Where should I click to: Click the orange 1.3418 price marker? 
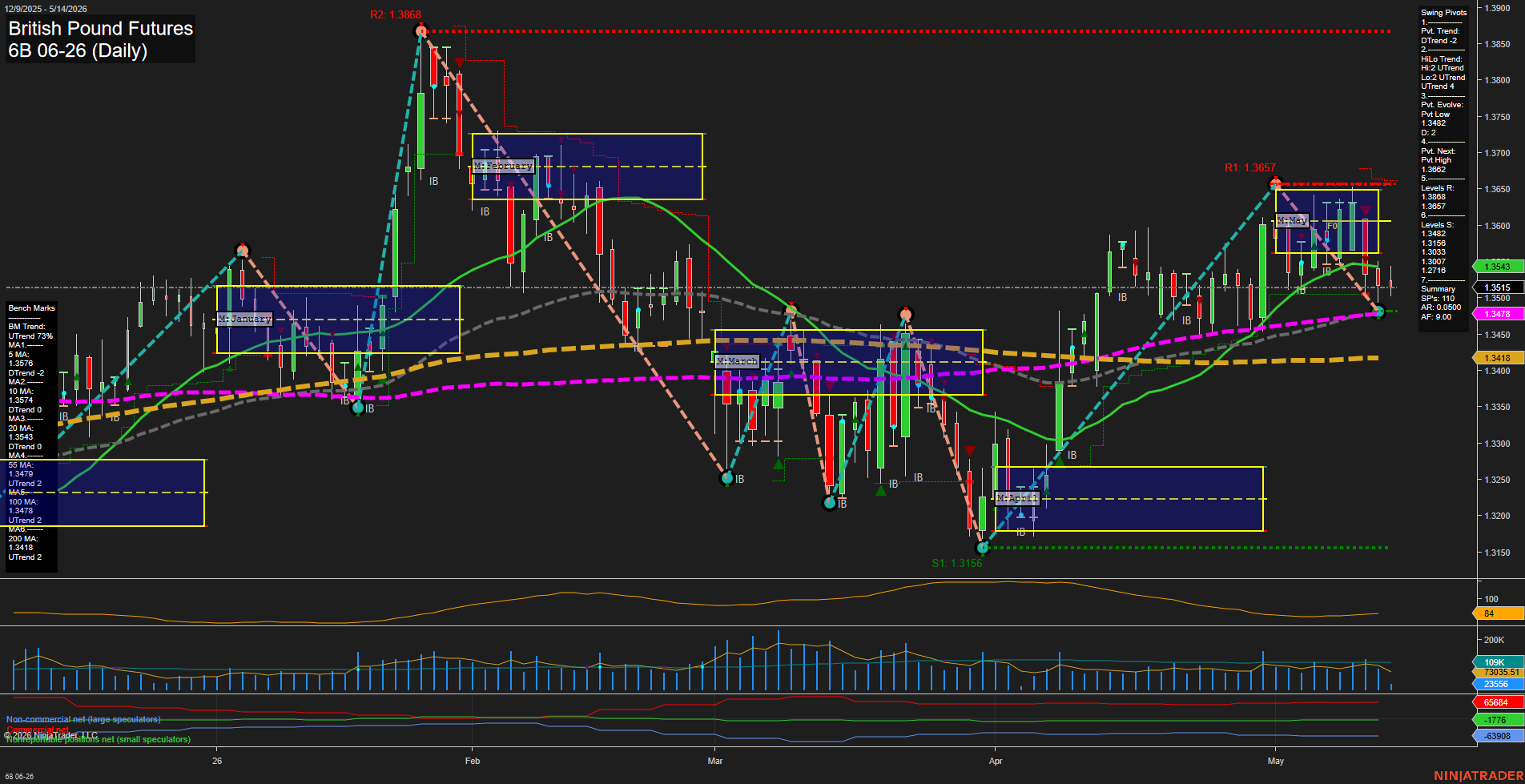1498,358
